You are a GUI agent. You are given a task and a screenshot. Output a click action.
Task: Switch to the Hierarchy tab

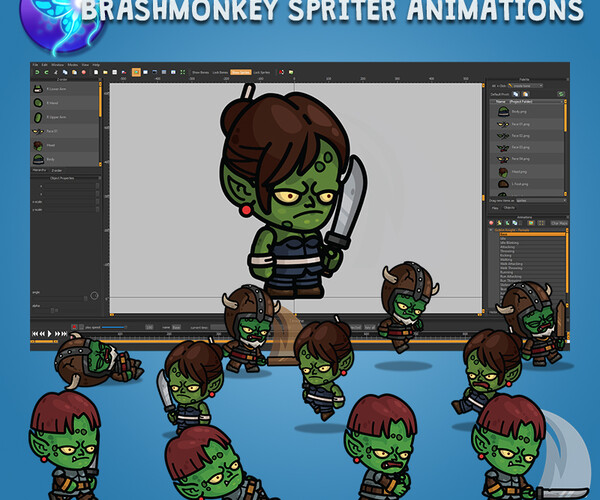tap(39, 170)
